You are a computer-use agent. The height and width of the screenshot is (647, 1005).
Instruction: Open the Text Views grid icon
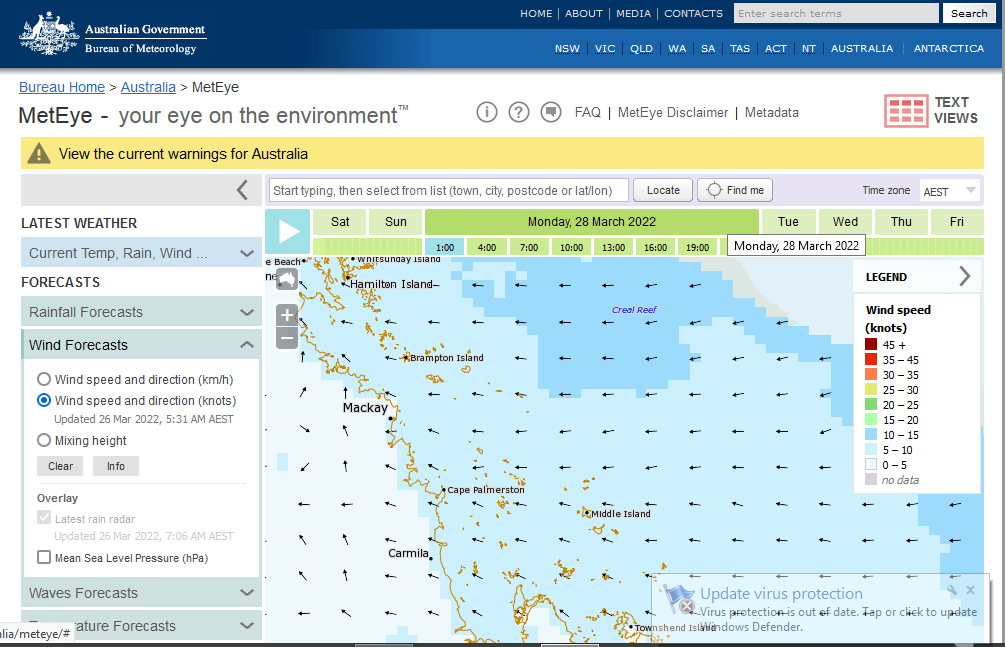(x=905, y=111)
